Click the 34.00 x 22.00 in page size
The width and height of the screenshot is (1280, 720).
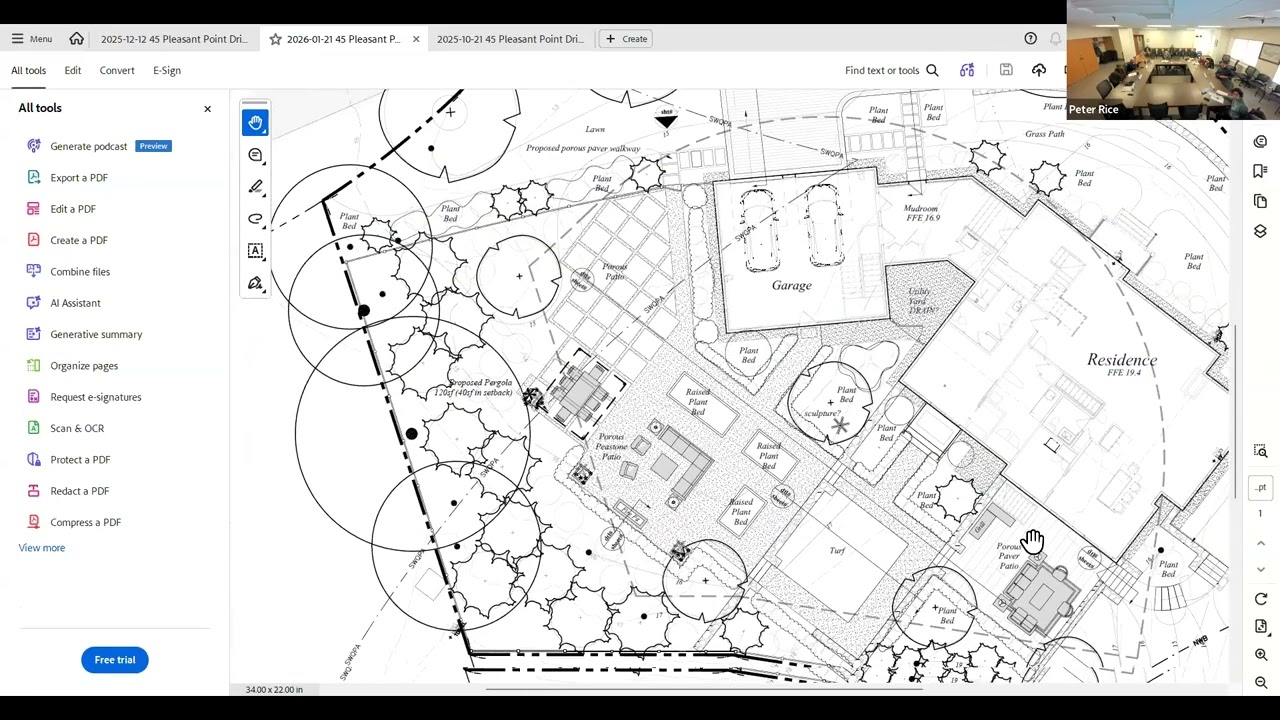click(x=274, y=689)
